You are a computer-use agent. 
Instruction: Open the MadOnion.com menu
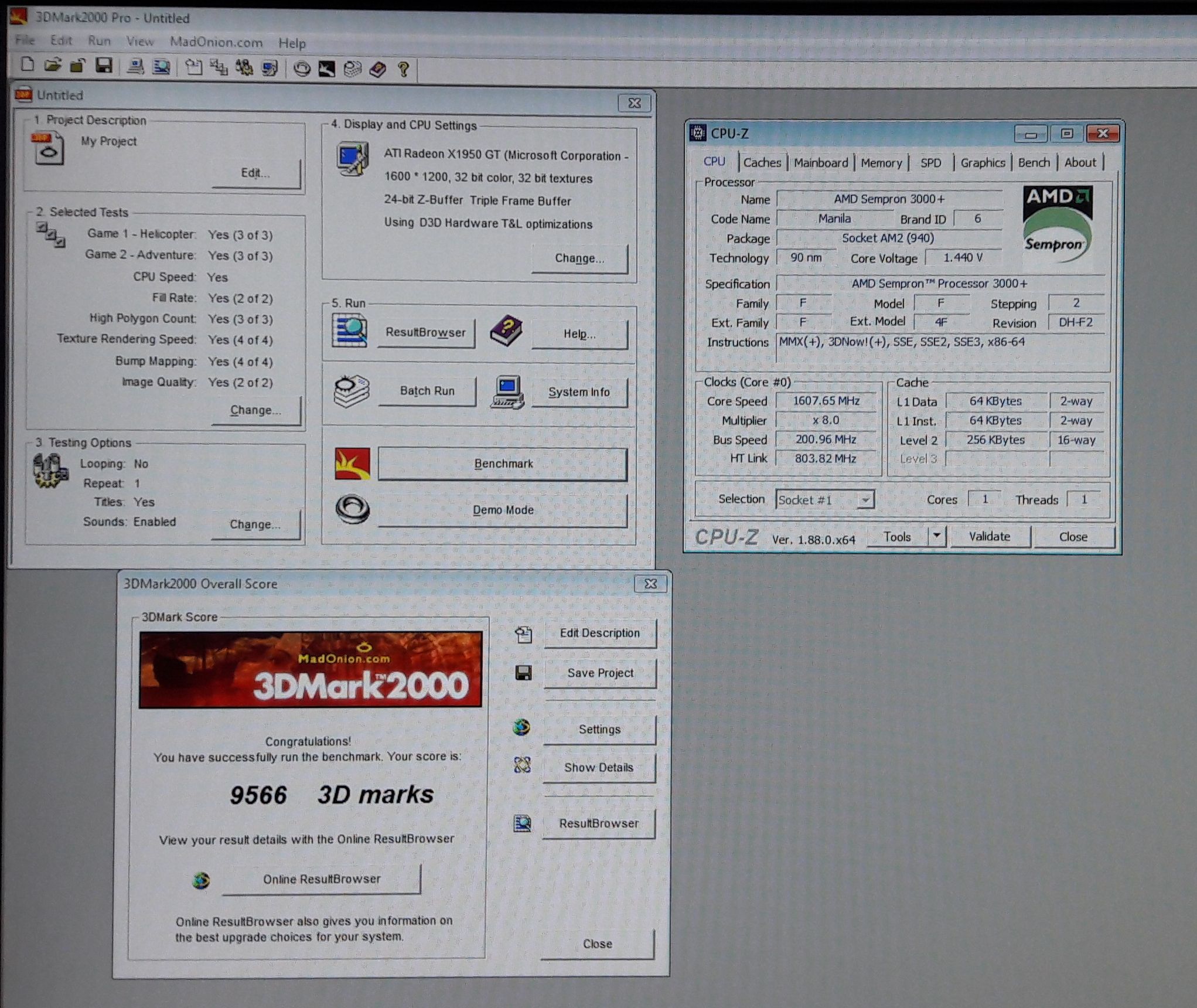tap(216, 42)
